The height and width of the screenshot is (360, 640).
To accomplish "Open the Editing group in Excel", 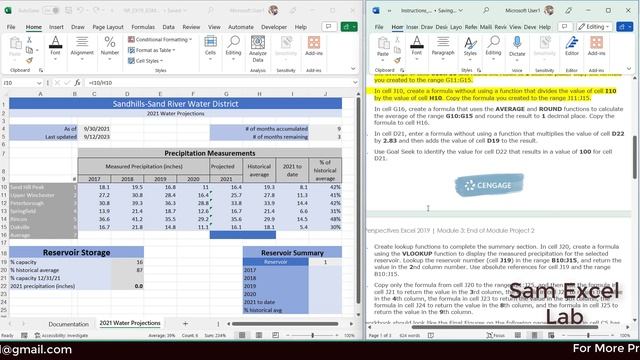I will pyautogui.click(x=233, y=48).
